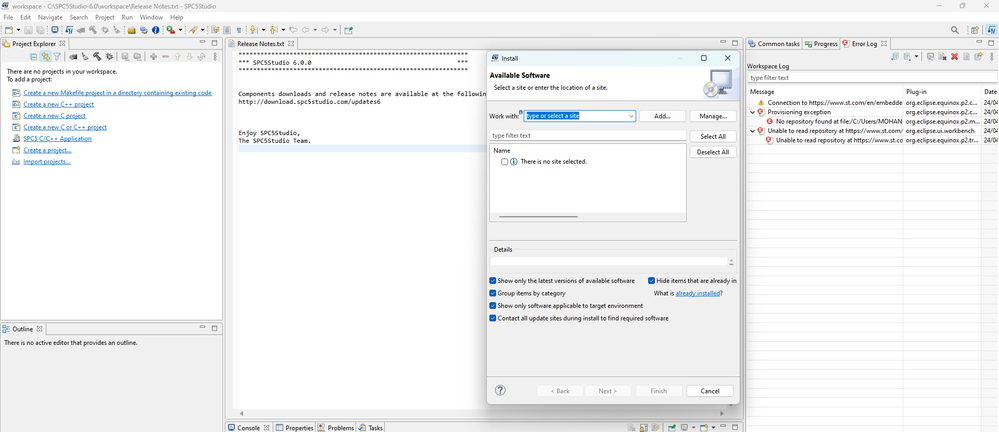Click Clear Log Viewer icon in Error Log
The image size is (999, 432).
pyautogui.click(x=942, y=57)
